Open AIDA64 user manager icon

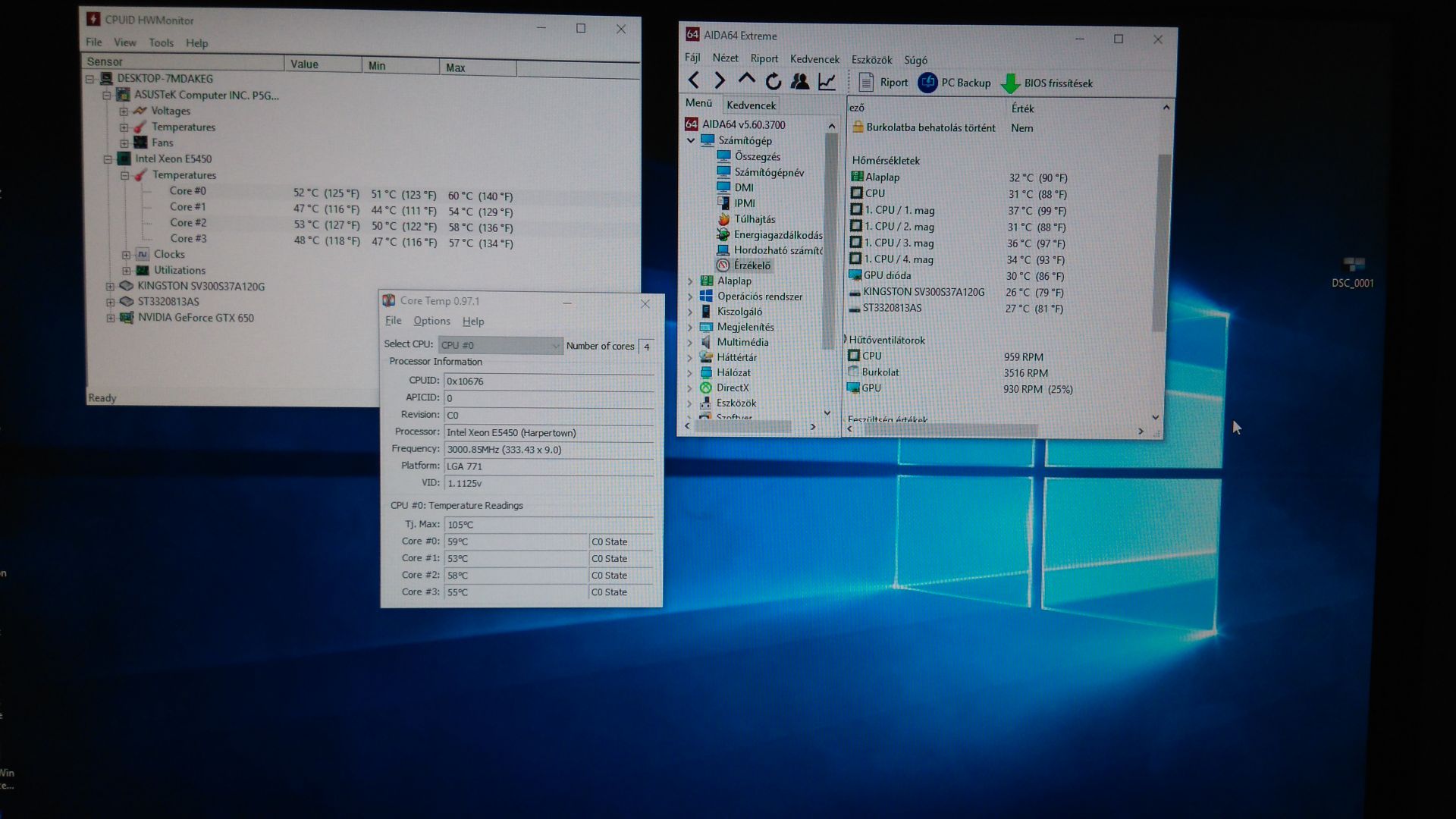799,81
